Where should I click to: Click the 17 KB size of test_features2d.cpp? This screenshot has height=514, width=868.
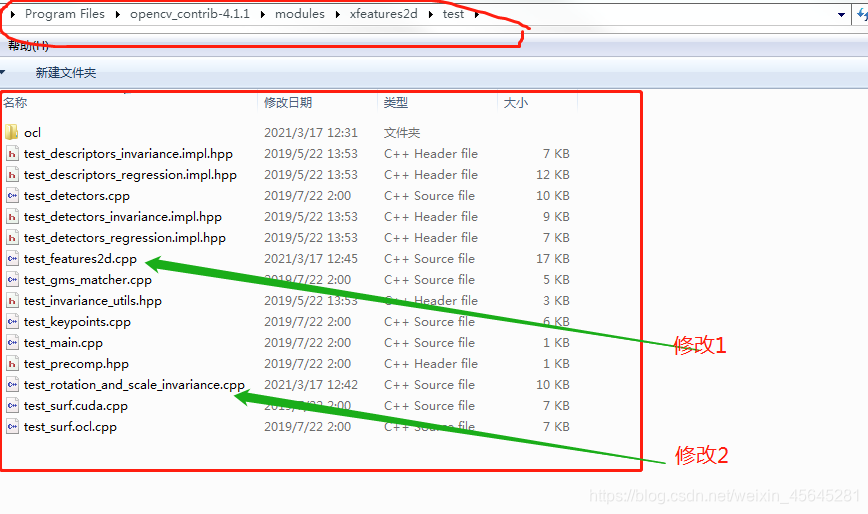[x=552, y=259]
